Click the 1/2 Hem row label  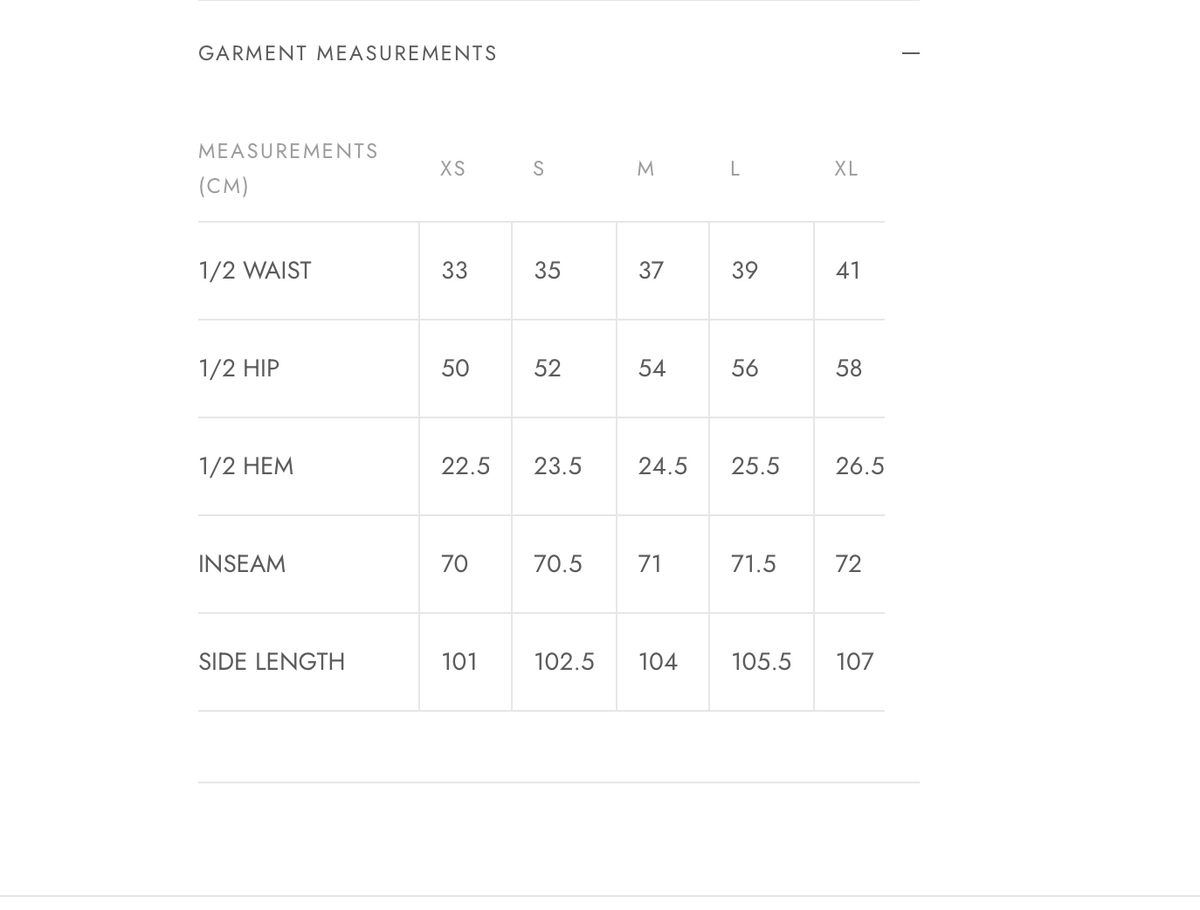pos(246,467)
